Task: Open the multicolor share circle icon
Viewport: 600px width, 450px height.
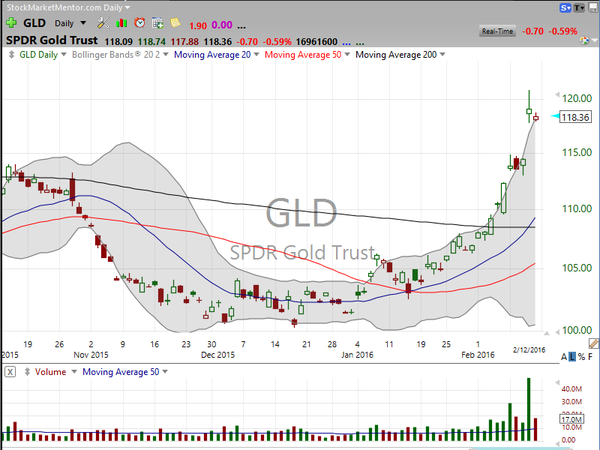Action: pyautogui.click(x=584, y=41)
